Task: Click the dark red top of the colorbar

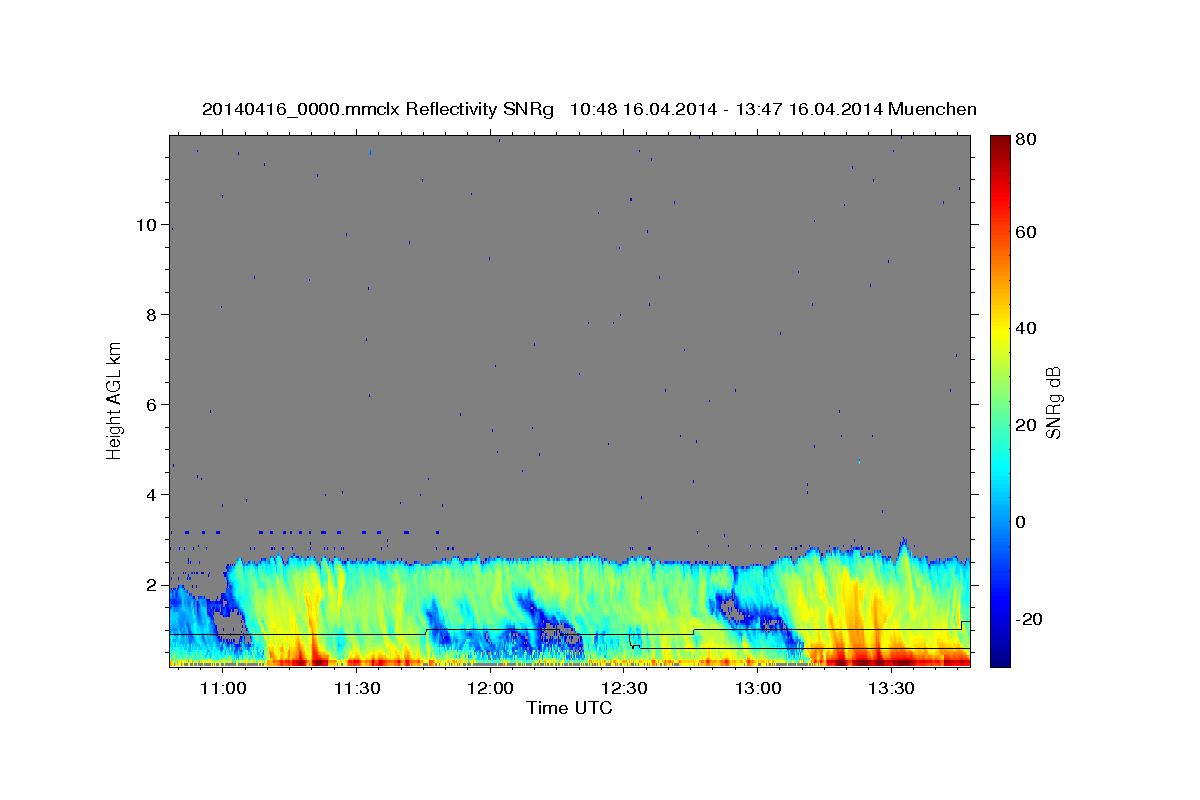Action: tap(1000, 142)
